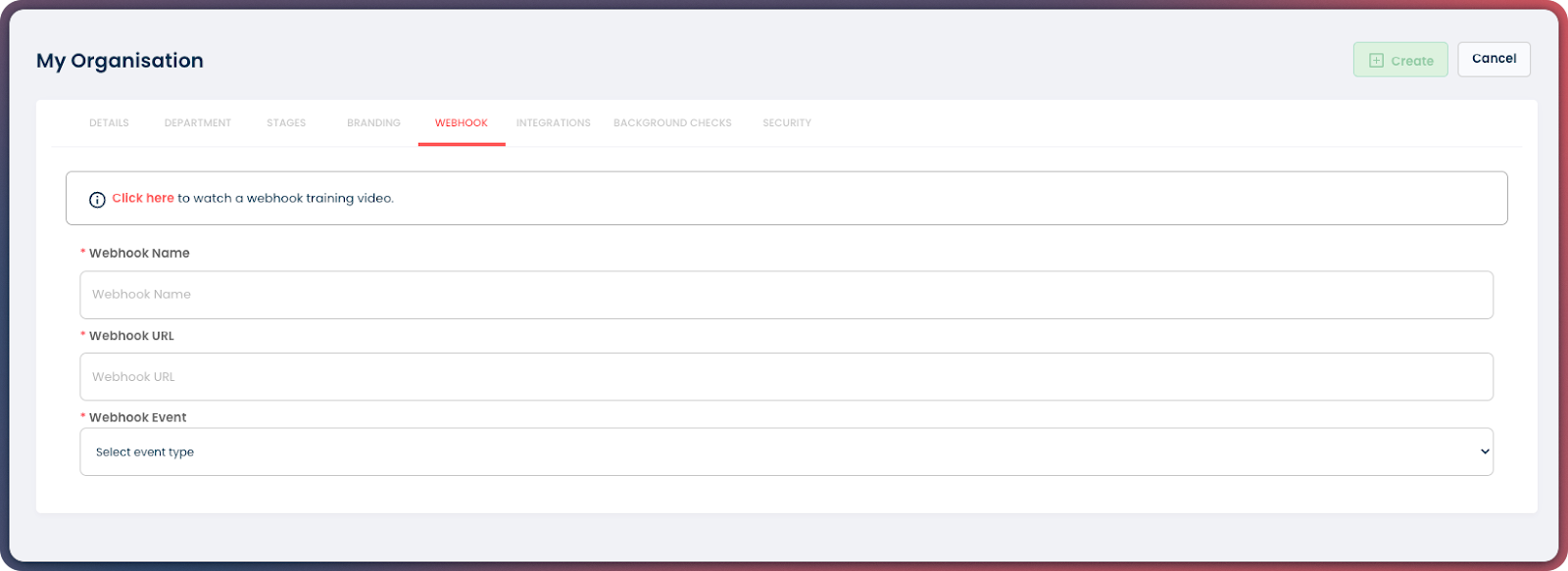Screen dimensions: 1568x571
Task: Focus the Webhook Name text field
Action: pos(784,295)
